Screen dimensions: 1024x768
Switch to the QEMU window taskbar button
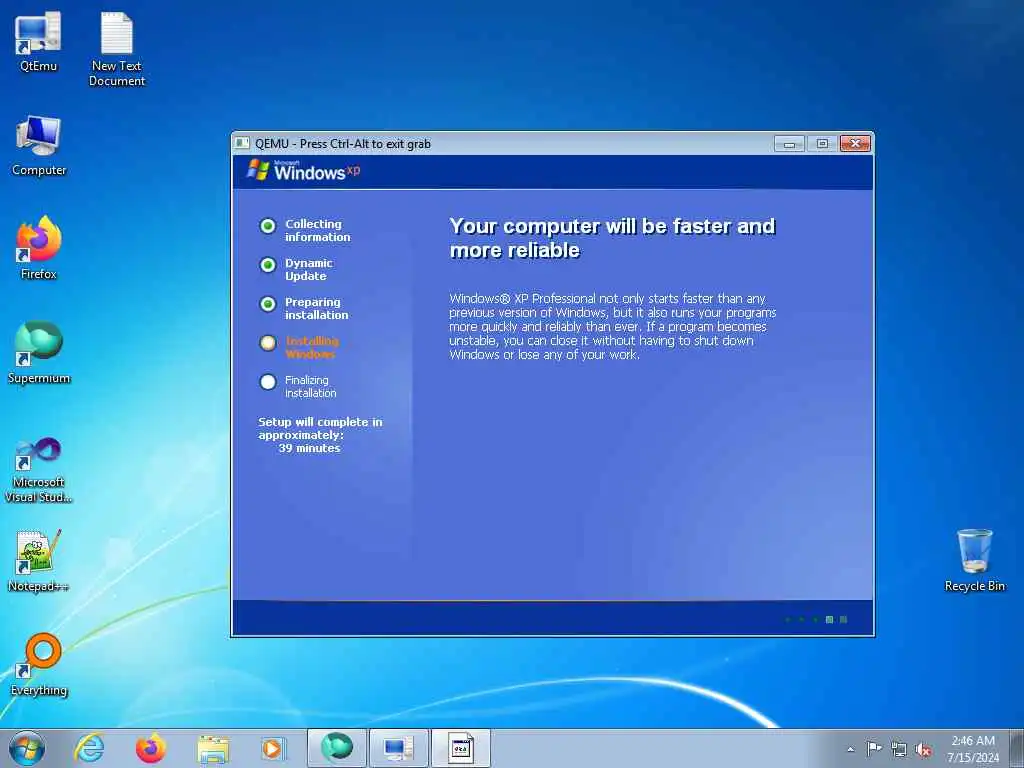click(x=460, y=748)
